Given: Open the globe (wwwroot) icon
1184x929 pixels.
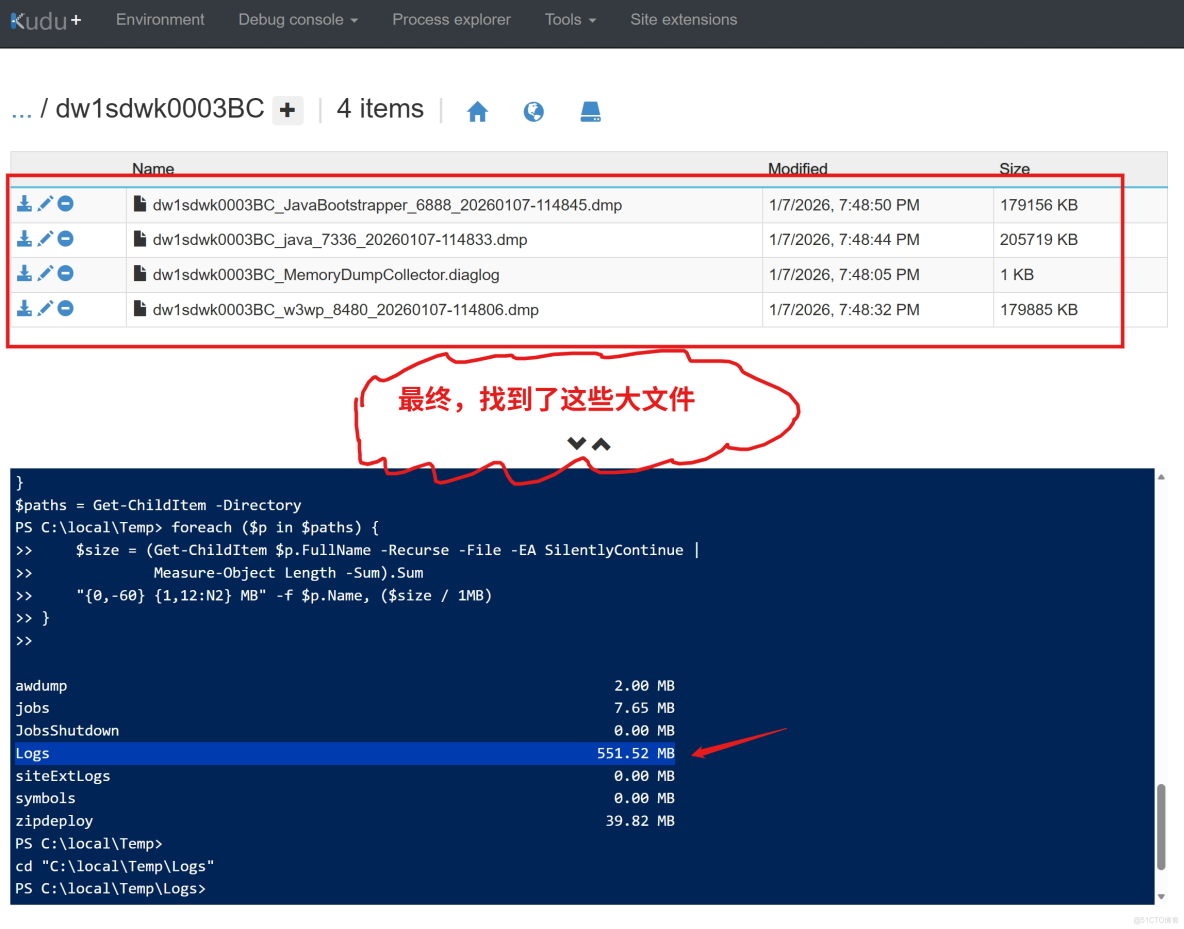Looking at the screenshot, I should coord(533,111).
